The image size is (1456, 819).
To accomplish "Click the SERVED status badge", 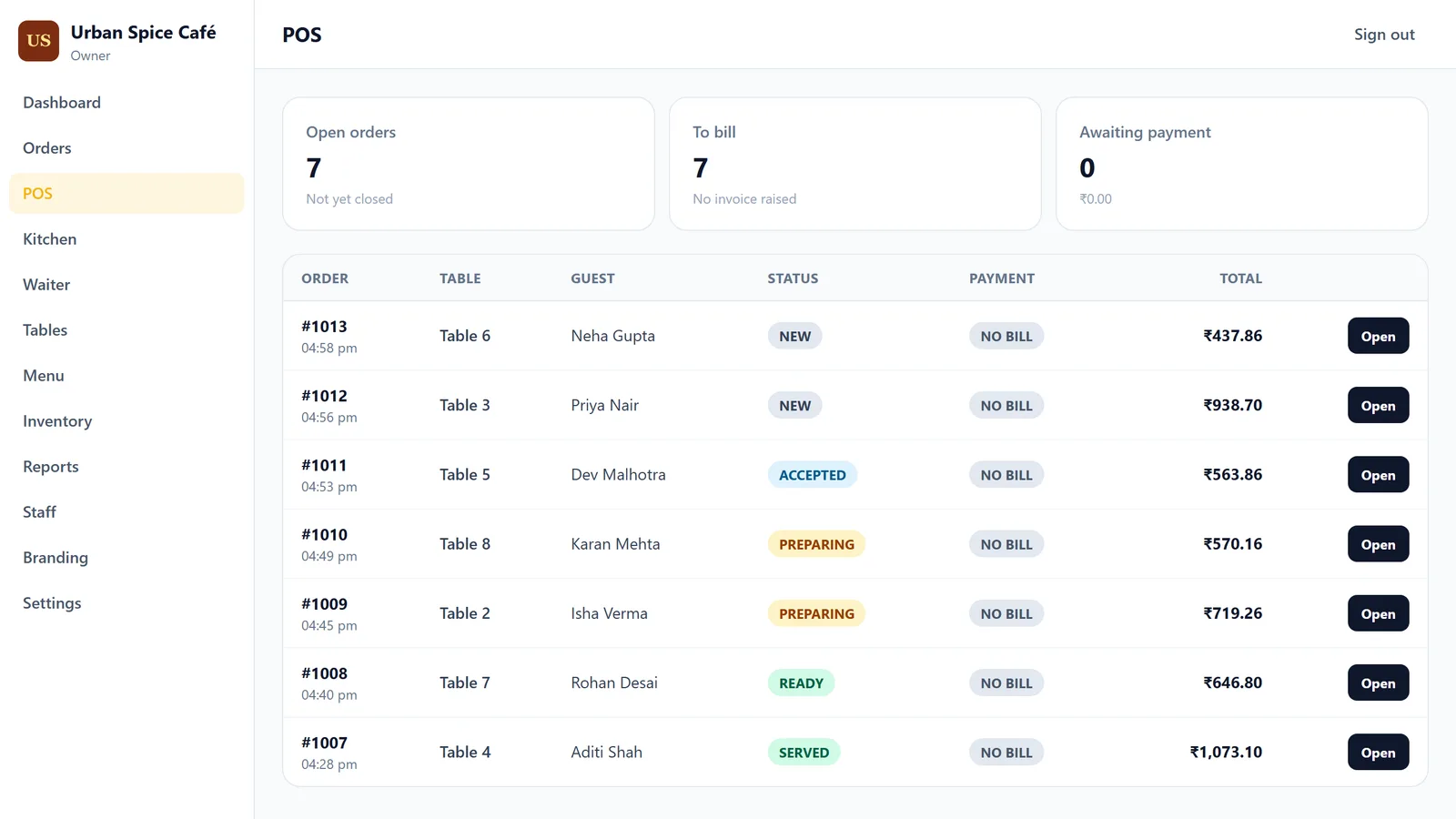I will [804, 752].
